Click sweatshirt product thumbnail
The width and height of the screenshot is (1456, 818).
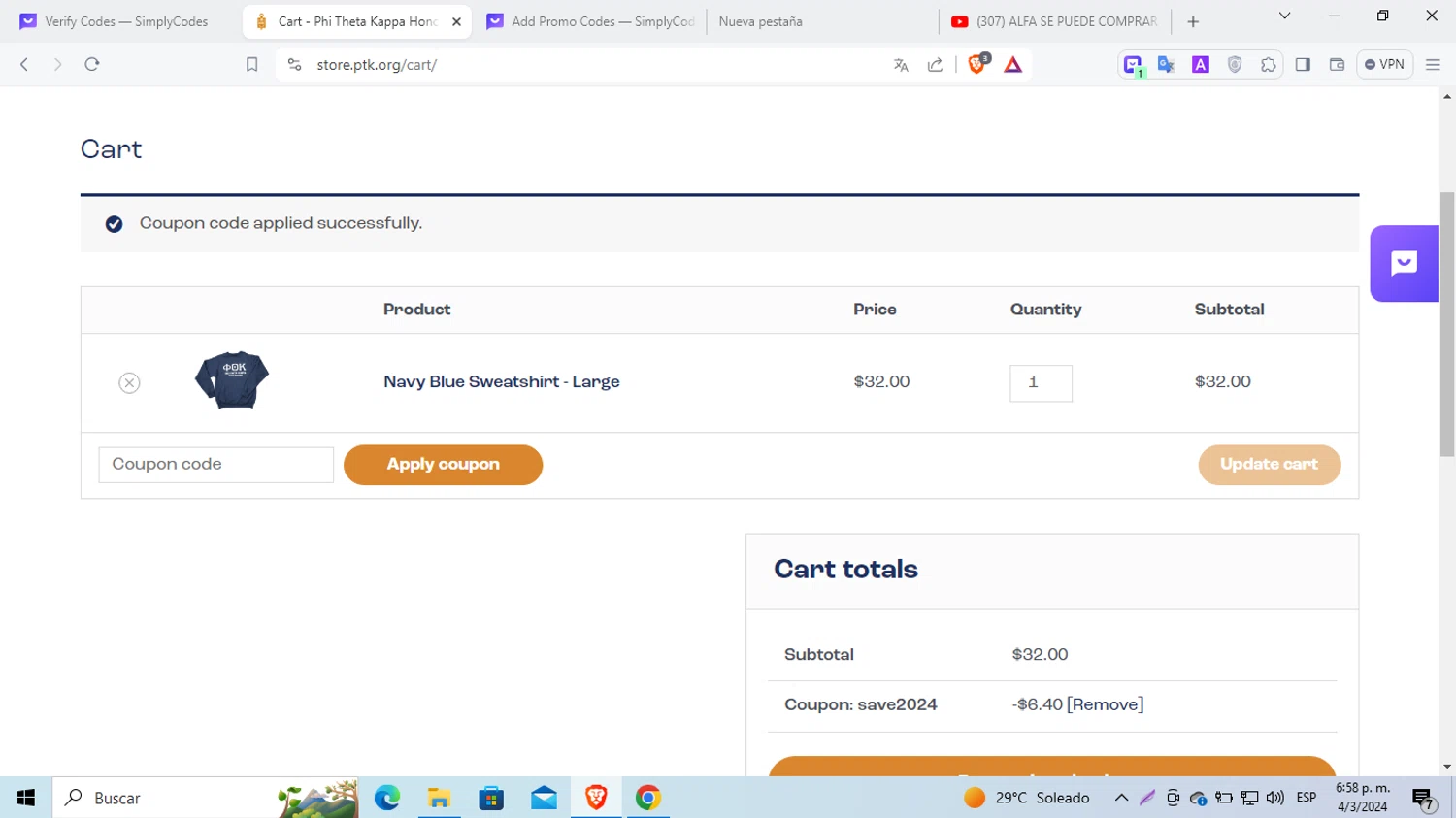click(231, 379)
